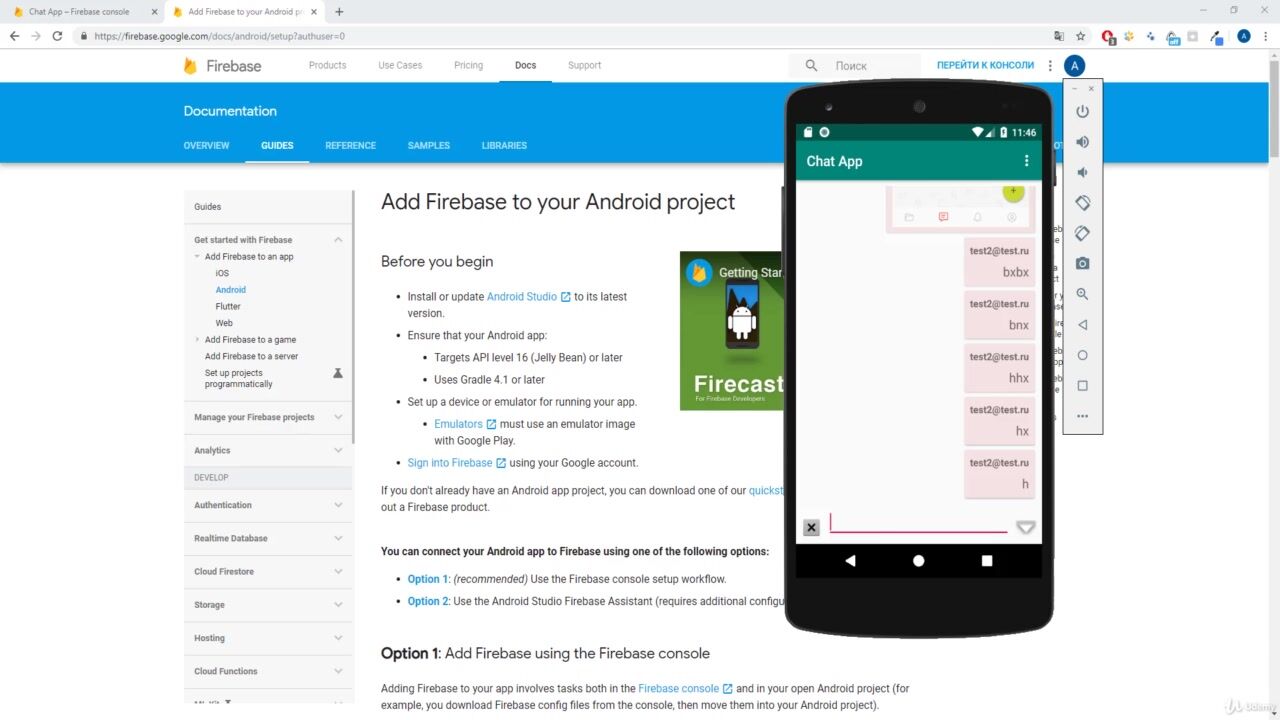Image resolution: width=1280 pixels, height=720 pixels.
Task: Click the chat message input field
Action: pyautogui.click(x=918, y=523)
